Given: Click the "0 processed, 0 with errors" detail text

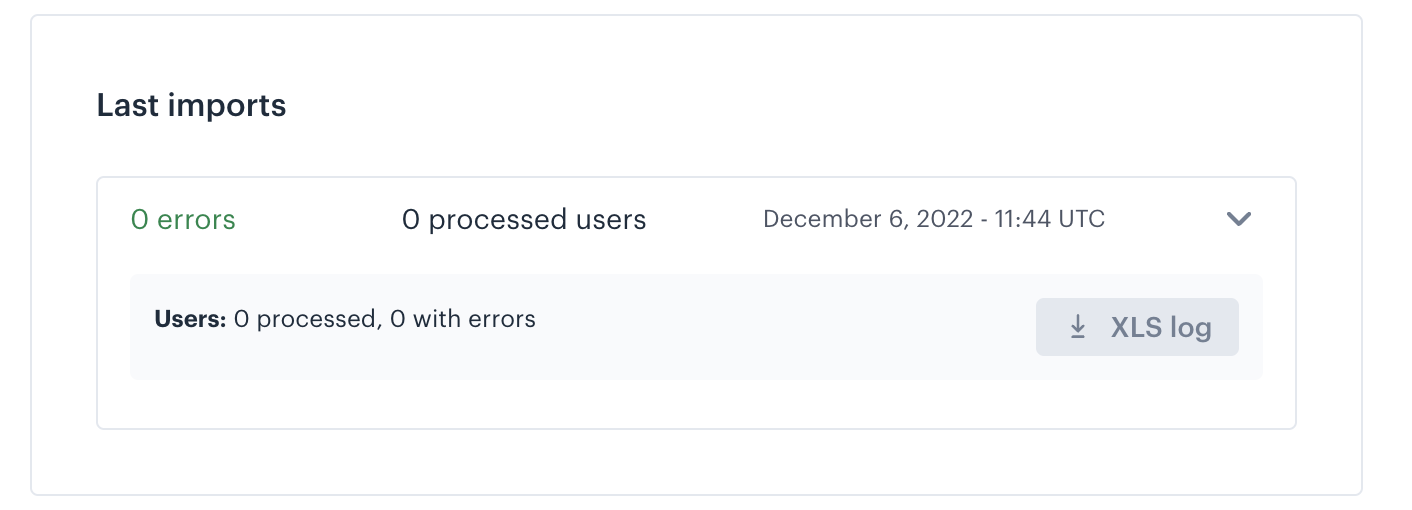Looking at the screenshot, I should (x=385, y=320).
